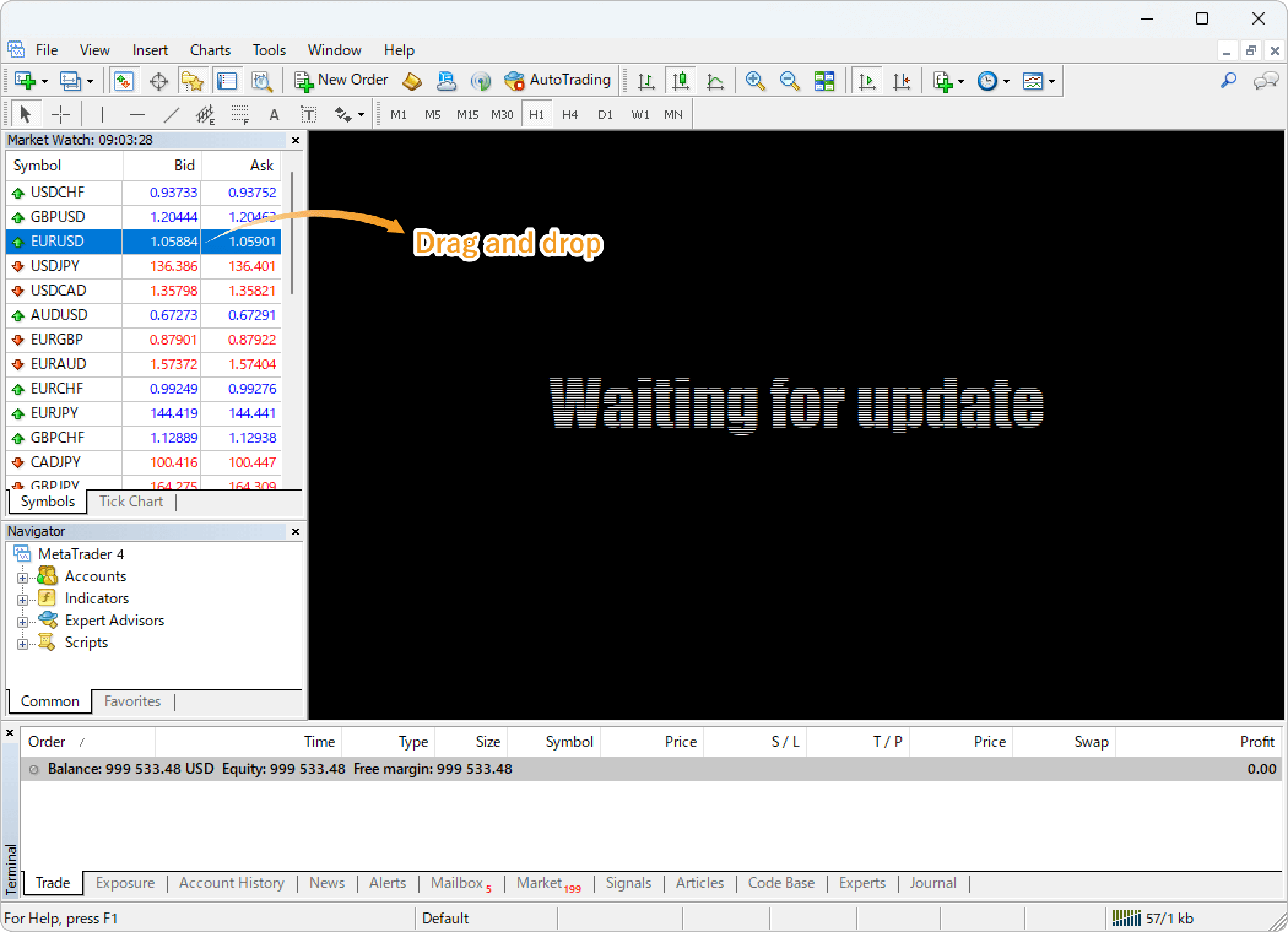Image resolution: width=1288 pixels, height=932 pixels.
Task: Click the Zoom In chart icon
Action: [x=754, y=81]
